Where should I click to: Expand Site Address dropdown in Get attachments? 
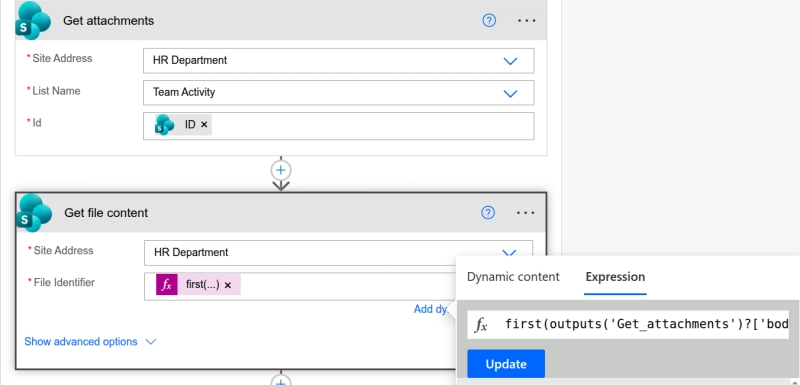pos(510,61)
